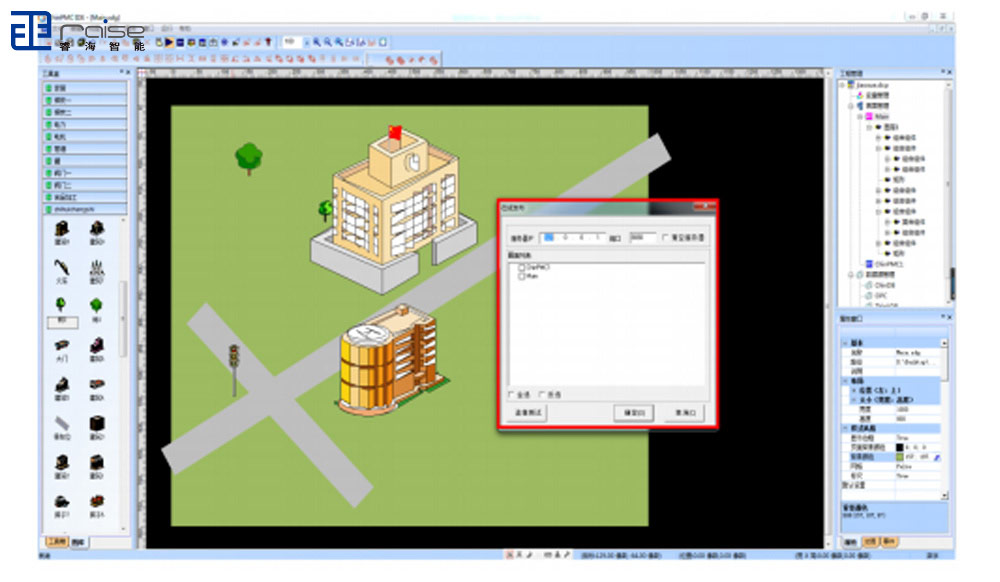
Task: Switch to the 工具箱 tab below the toolbox
Action: 57,542
